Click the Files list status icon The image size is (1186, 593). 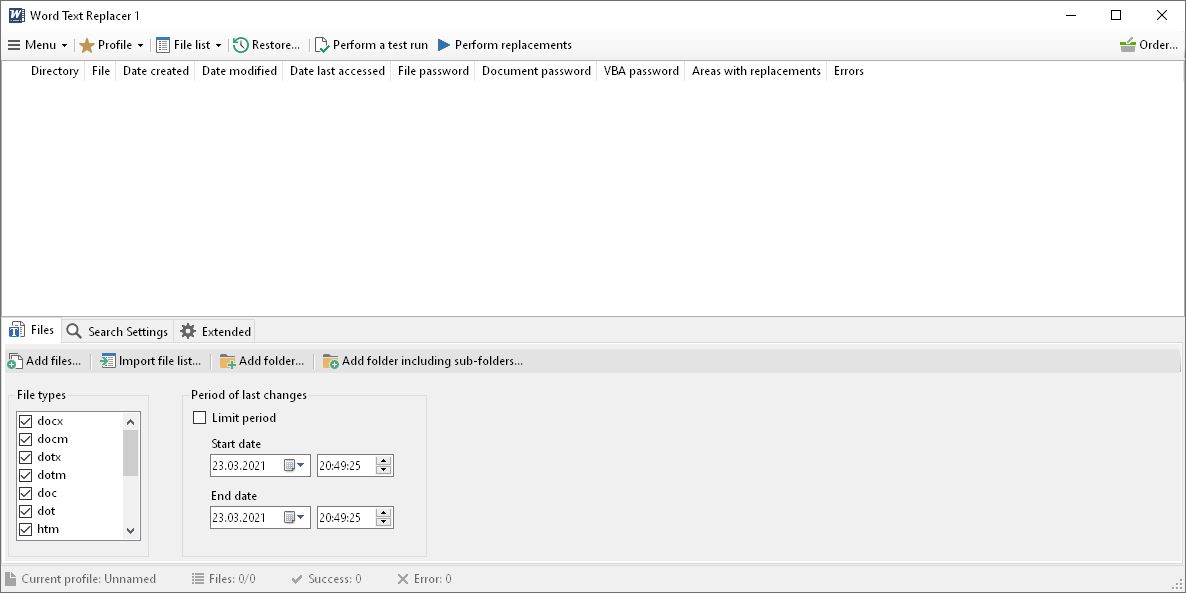(x=197, y=579)
